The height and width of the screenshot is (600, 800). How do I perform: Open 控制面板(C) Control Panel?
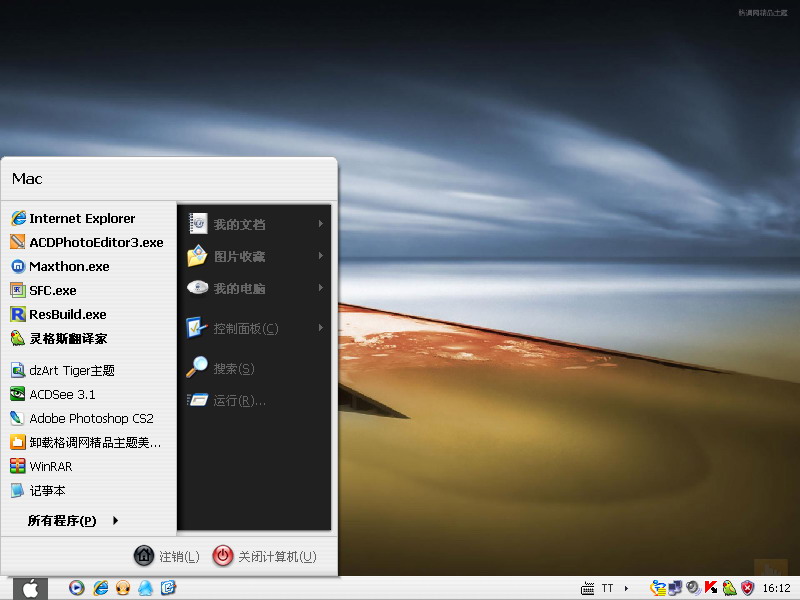coord(255,328)
